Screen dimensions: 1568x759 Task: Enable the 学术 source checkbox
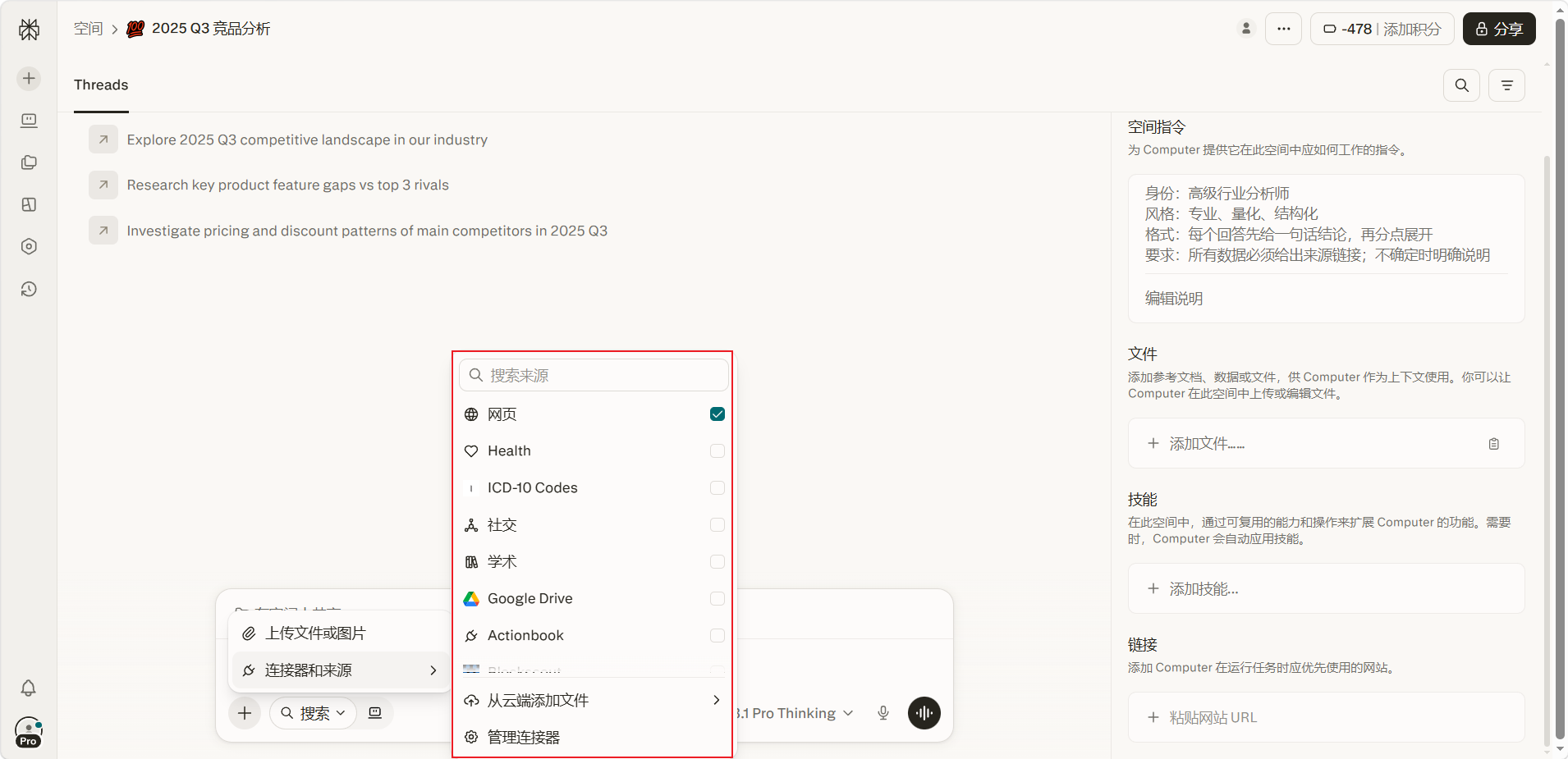click(x=718, y=562)
